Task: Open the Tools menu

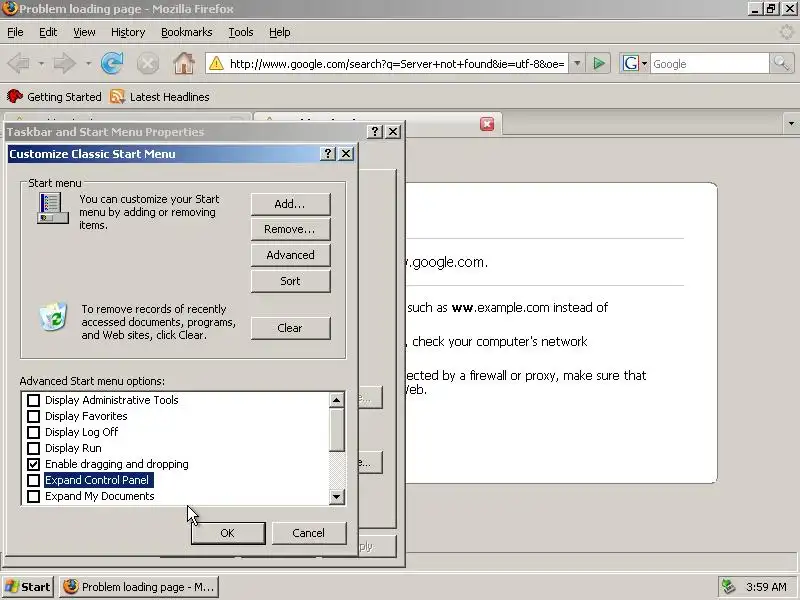Action: (x=241, y=32)
